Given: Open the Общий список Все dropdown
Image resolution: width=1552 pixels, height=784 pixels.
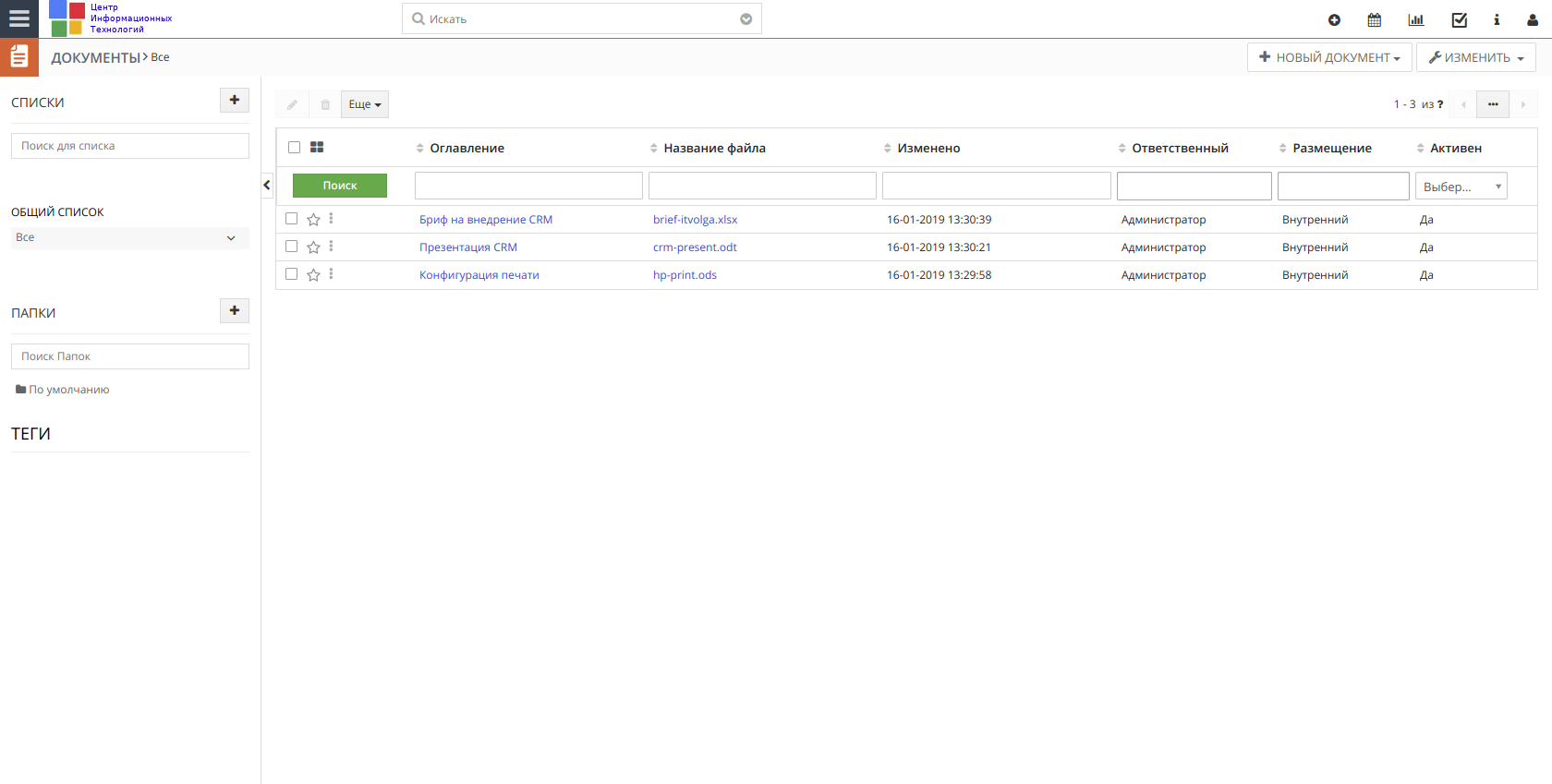Looking at the screenshot, I should [130, 237].
